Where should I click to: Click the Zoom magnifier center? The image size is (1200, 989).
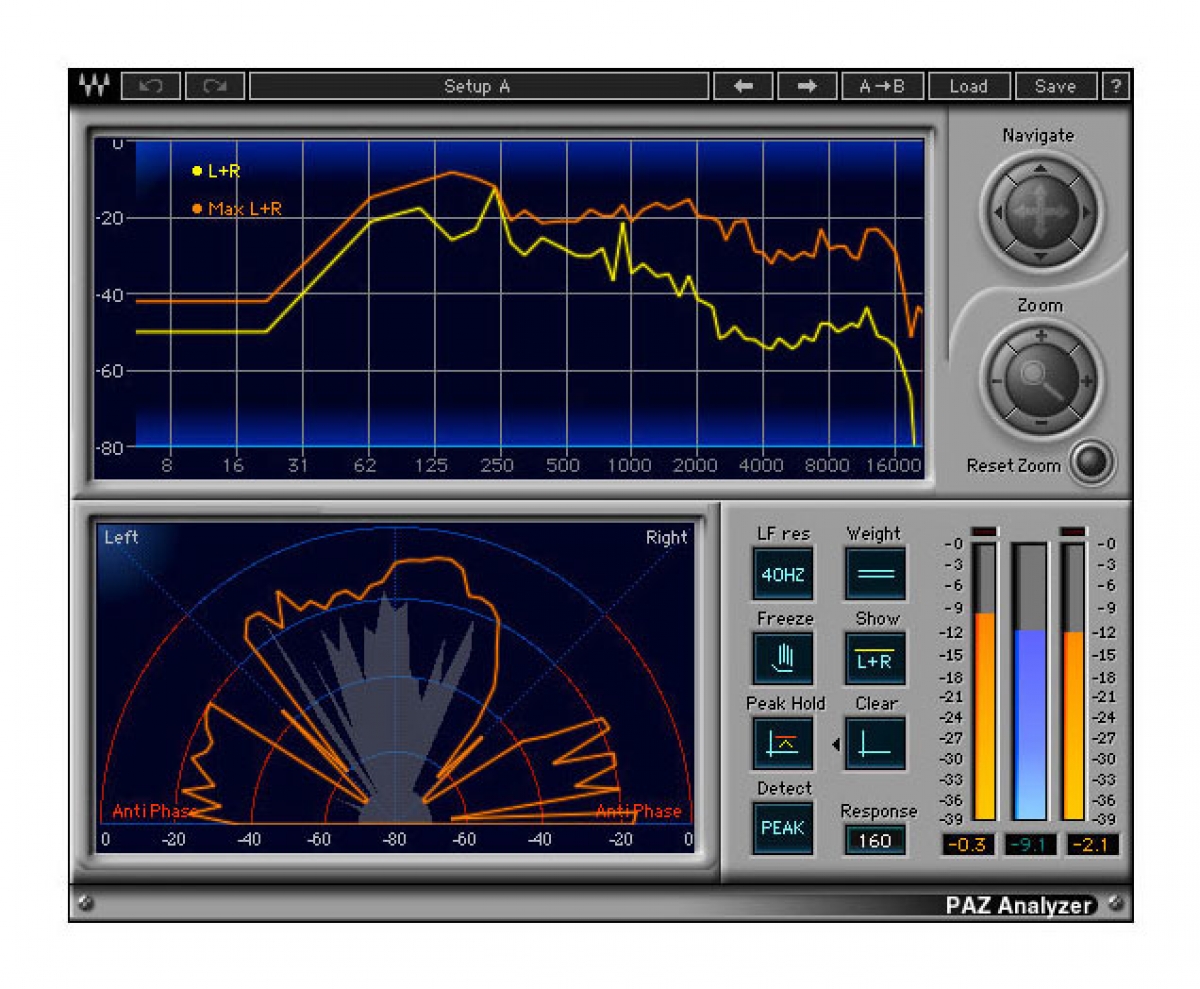pos(1040,380)
